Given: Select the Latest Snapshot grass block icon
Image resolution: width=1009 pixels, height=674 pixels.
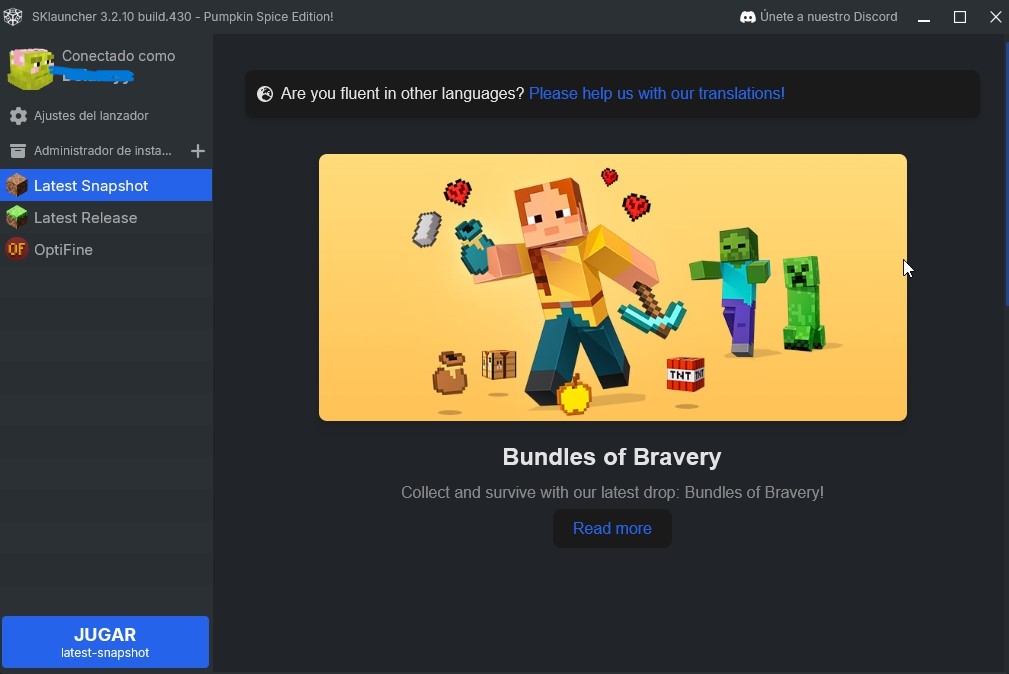Looking at the screenshot, I should [x=16, y=185].
